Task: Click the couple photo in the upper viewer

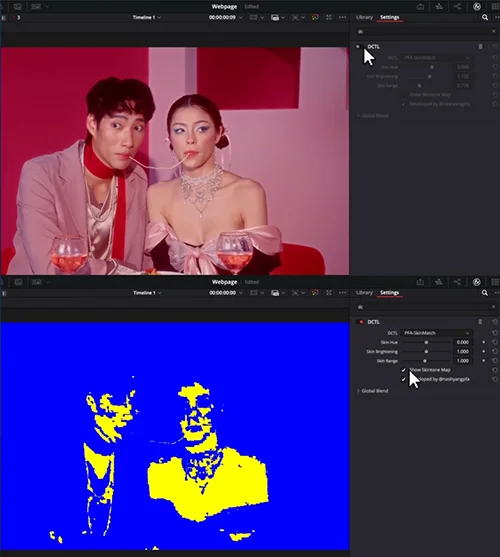Action: 175,161
